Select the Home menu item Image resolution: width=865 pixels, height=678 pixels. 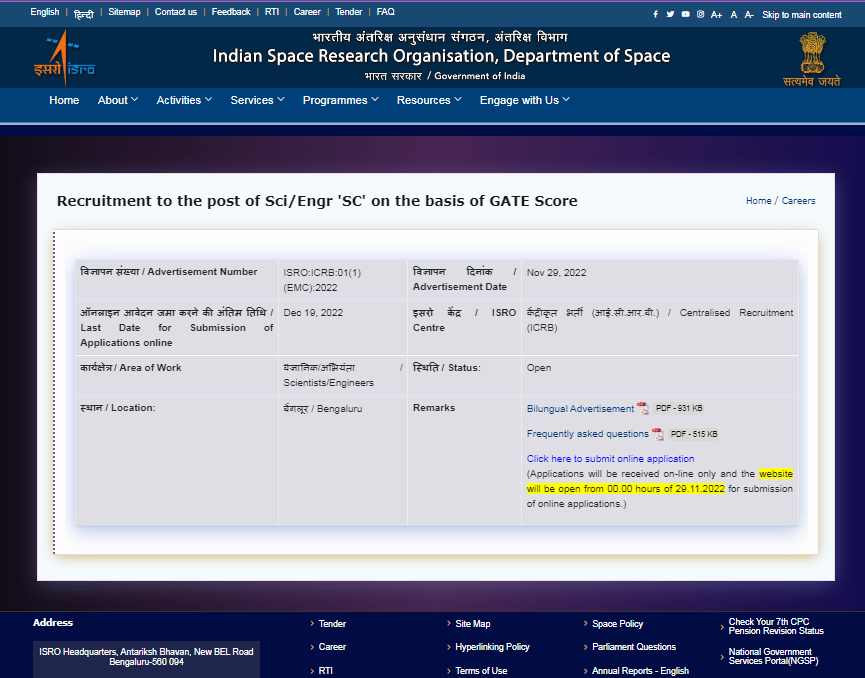pos(64,100)
